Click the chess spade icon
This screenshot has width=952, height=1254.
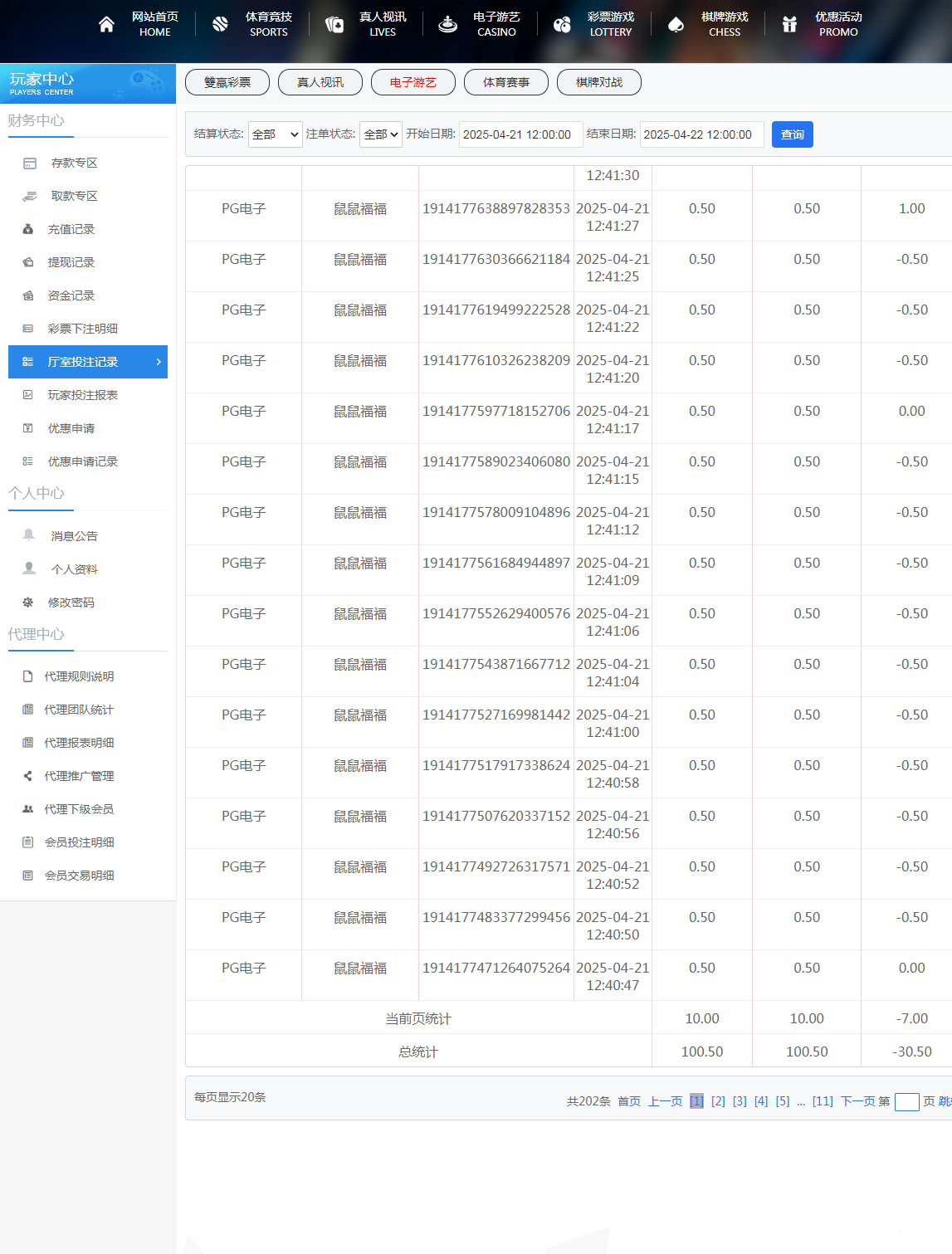coord(676,24)
